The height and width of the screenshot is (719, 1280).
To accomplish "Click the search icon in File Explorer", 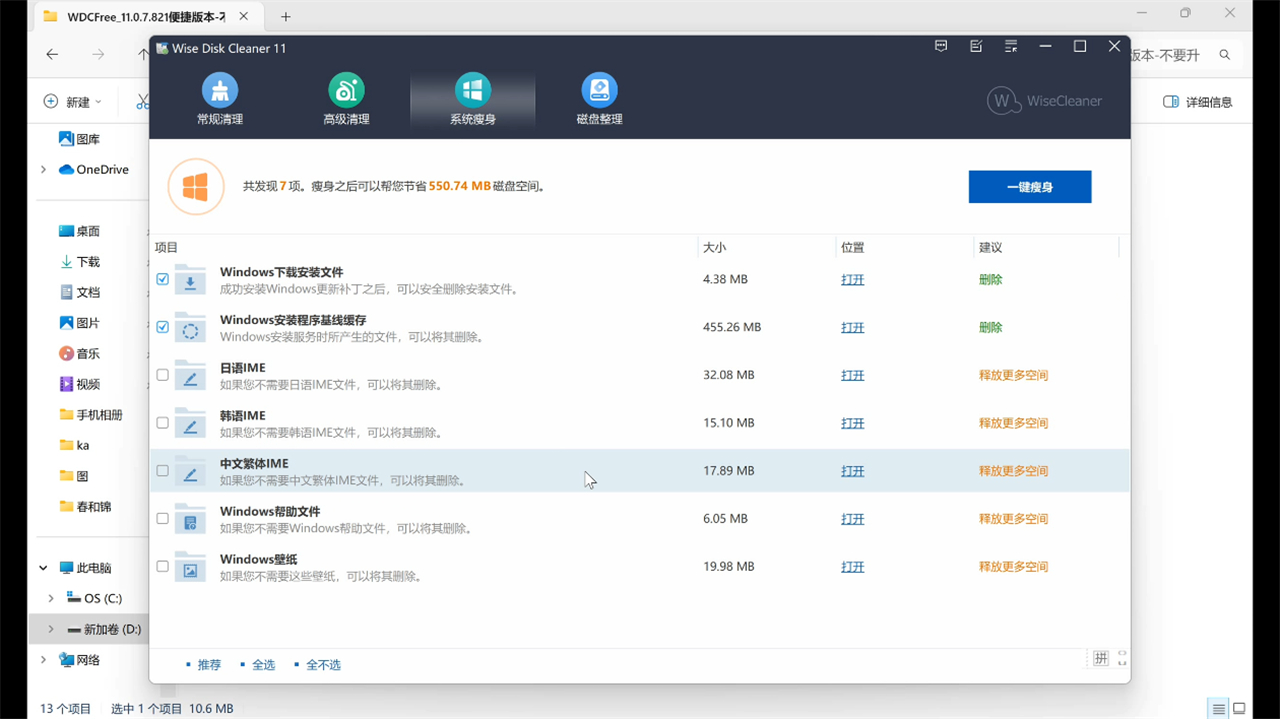I will pyautogui.click(x=1225, y=55).
